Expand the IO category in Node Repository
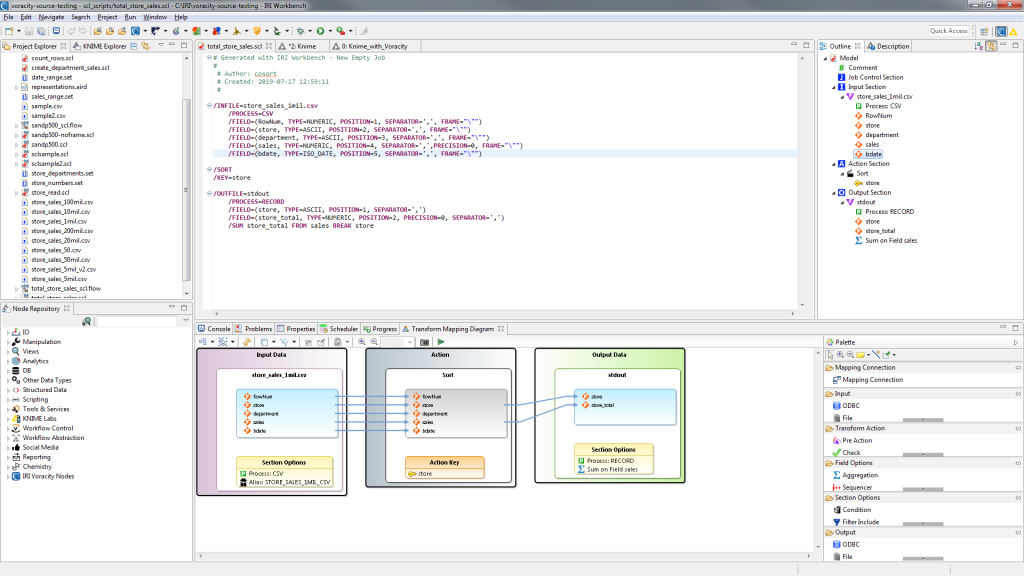The height and width of the screenshot is (576, 1024). (8, 332)
